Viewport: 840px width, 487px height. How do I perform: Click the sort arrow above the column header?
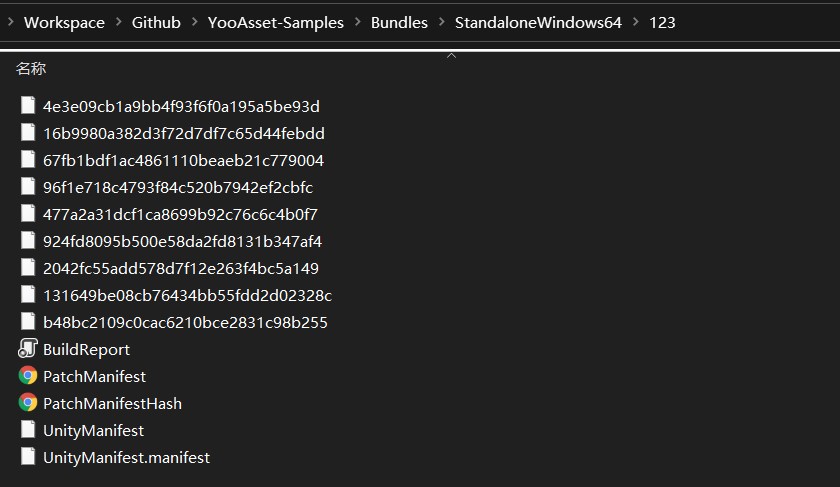tap(452, 56)
